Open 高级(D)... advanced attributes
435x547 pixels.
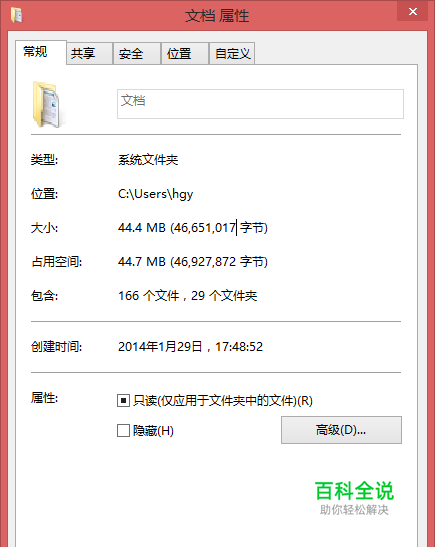click(x=341, y=430)
